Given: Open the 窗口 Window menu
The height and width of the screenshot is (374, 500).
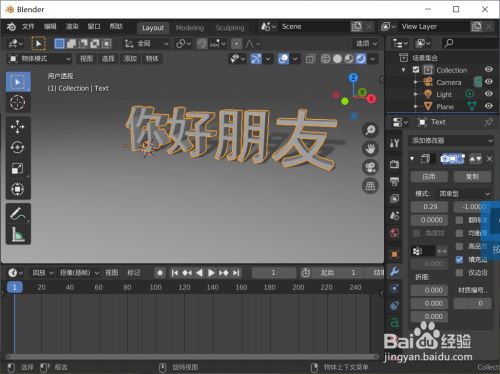Looking at the screenshot, I should [94, 27].
